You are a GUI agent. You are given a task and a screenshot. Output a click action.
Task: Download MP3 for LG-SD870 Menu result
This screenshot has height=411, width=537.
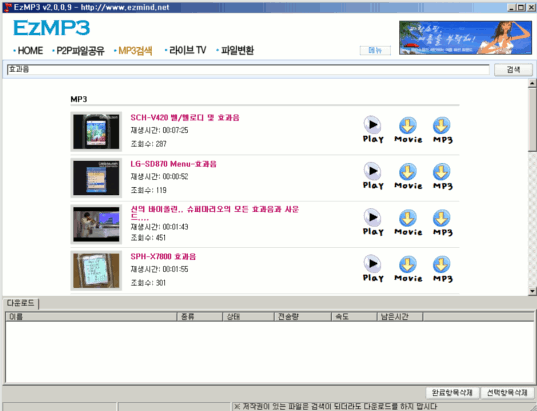442,176
